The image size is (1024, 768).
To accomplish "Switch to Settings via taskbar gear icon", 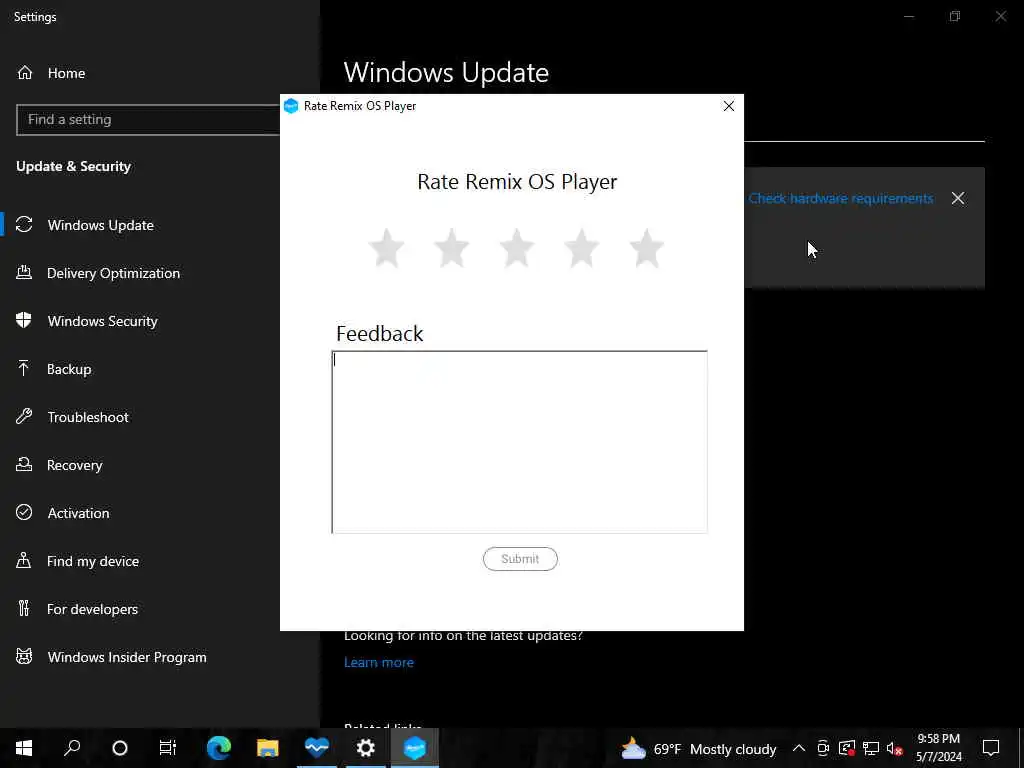I will click(x=366, y=748).
